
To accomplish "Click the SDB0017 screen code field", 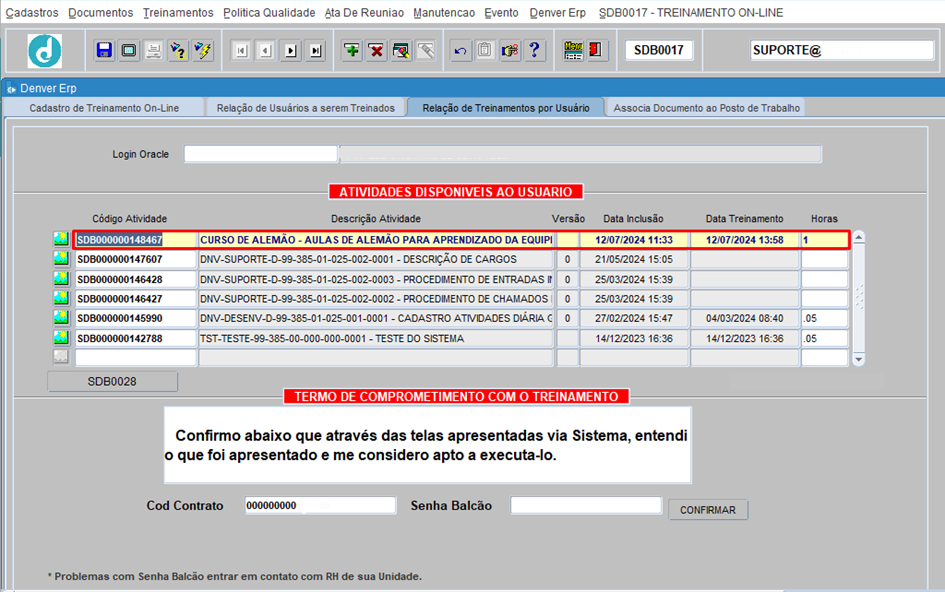I will (659, 50).
